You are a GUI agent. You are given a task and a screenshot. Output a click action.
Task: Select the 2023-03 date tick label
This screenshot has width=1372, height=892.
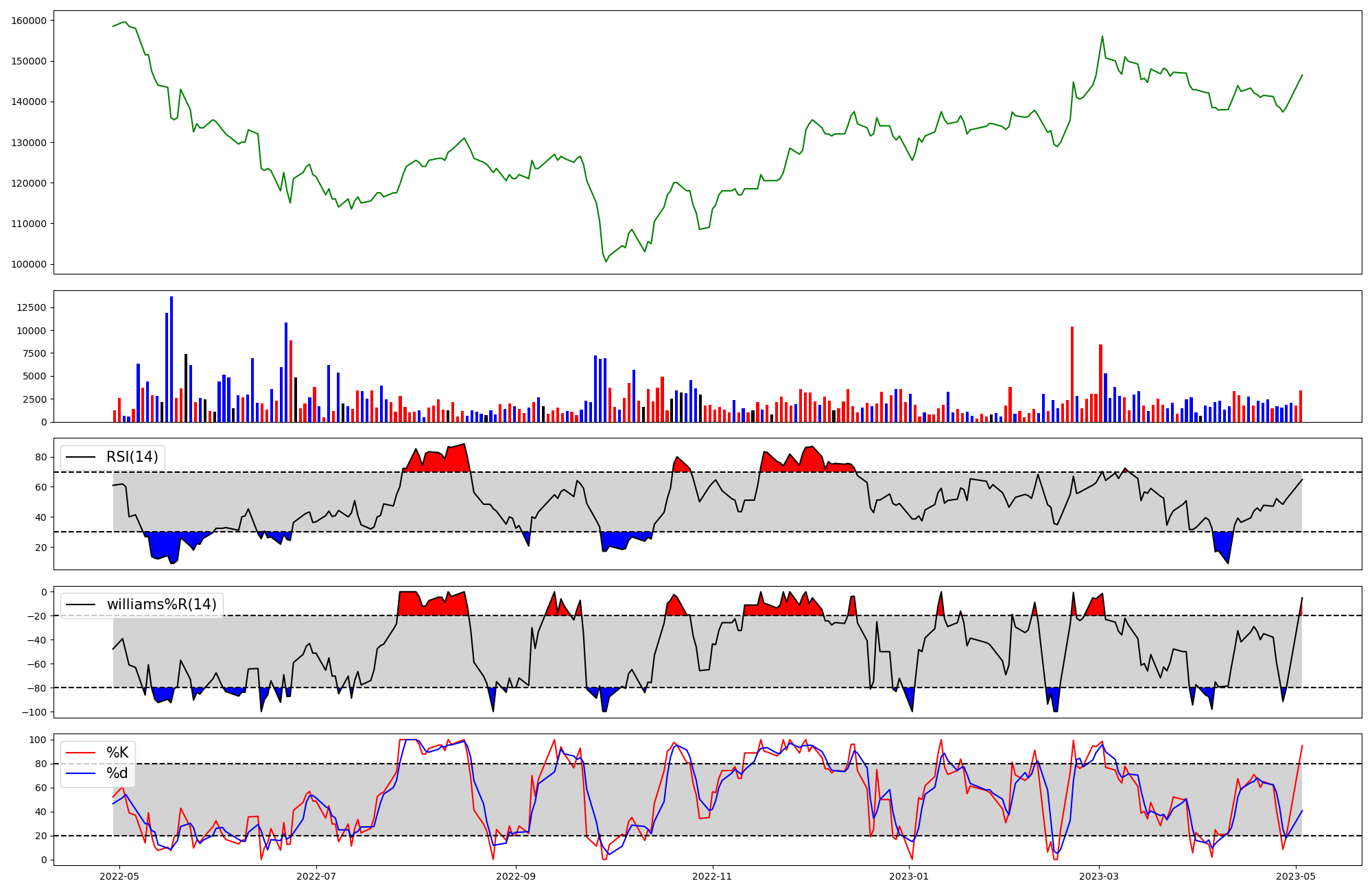[1100, 876]
